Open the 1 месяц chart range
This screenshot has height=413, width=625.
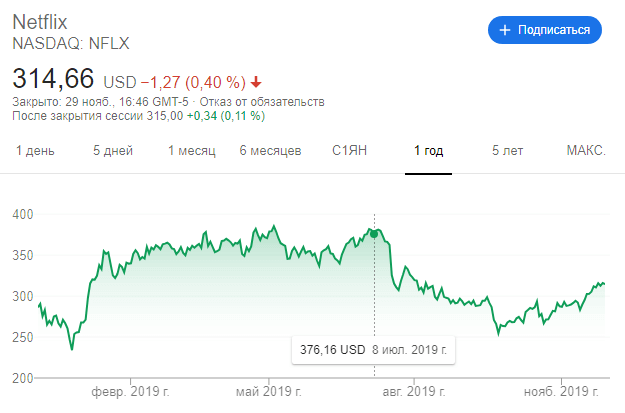pyautogui.click(x=192, y=151)
